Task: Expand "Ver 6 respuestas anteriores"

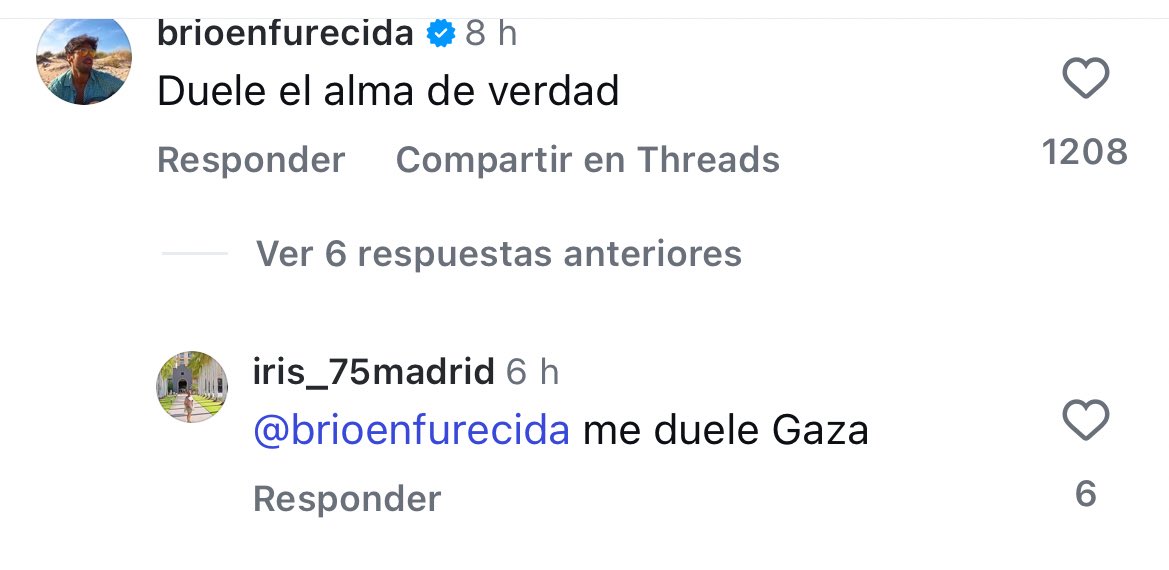Action: [498, 254]
